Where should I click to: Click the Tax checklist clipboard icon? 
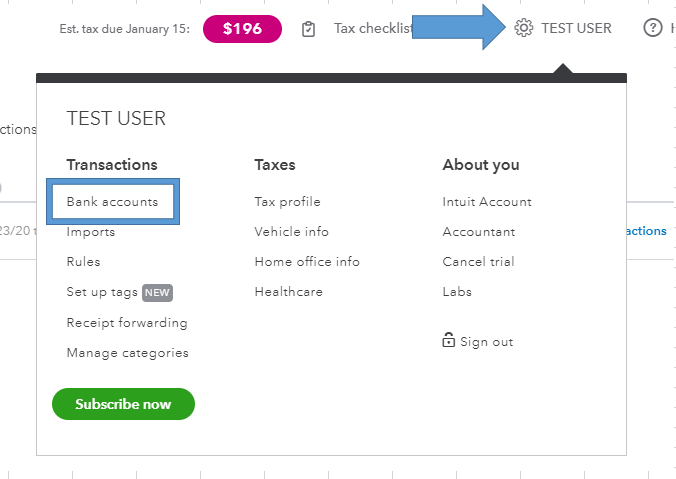[x=309, y=28]
